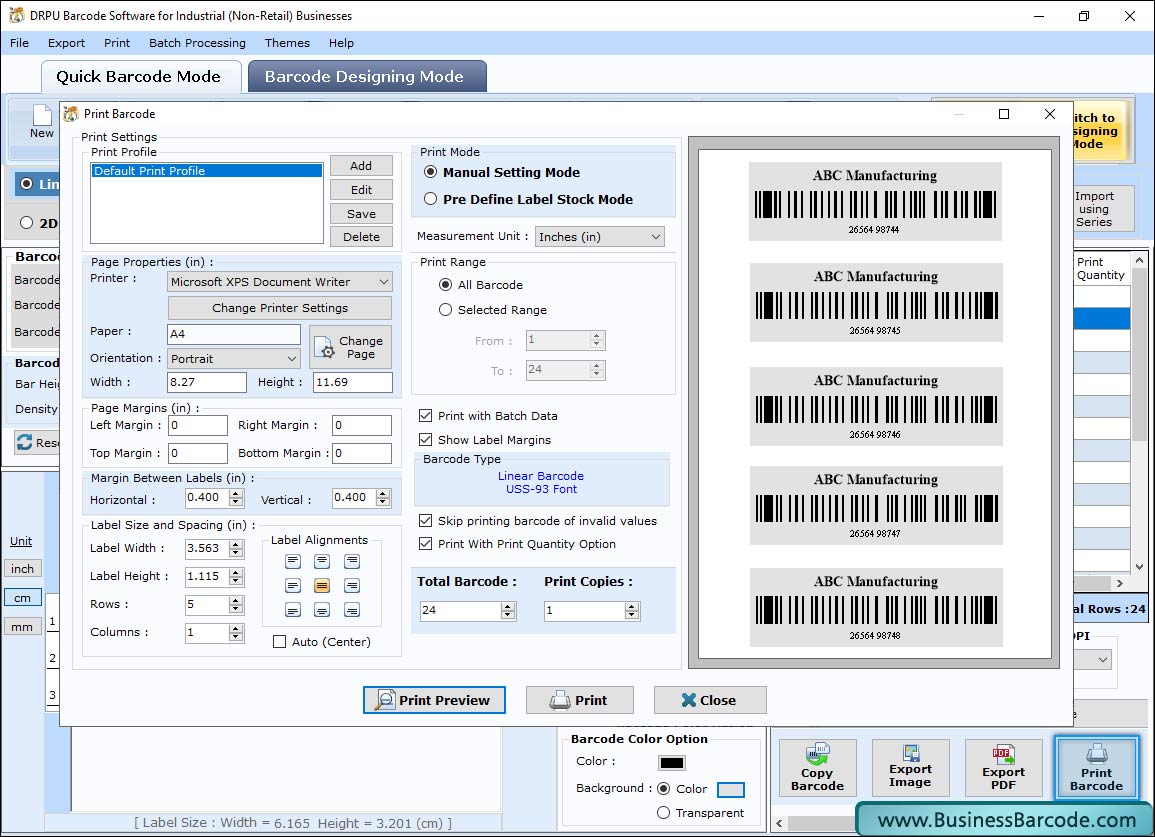1155x837 pixels.
Task: Select Pre Define Label Stock Mode
Action: point(430,199)
